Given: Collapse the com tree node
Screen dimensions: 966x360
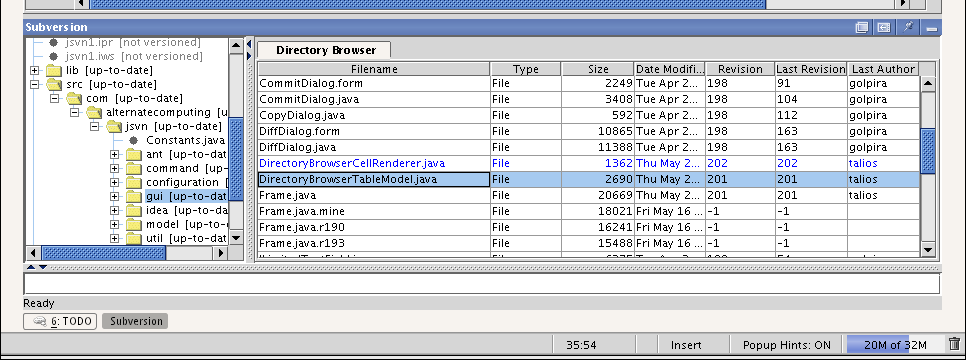Looking at the screenshot, I should tap(55, 99).
